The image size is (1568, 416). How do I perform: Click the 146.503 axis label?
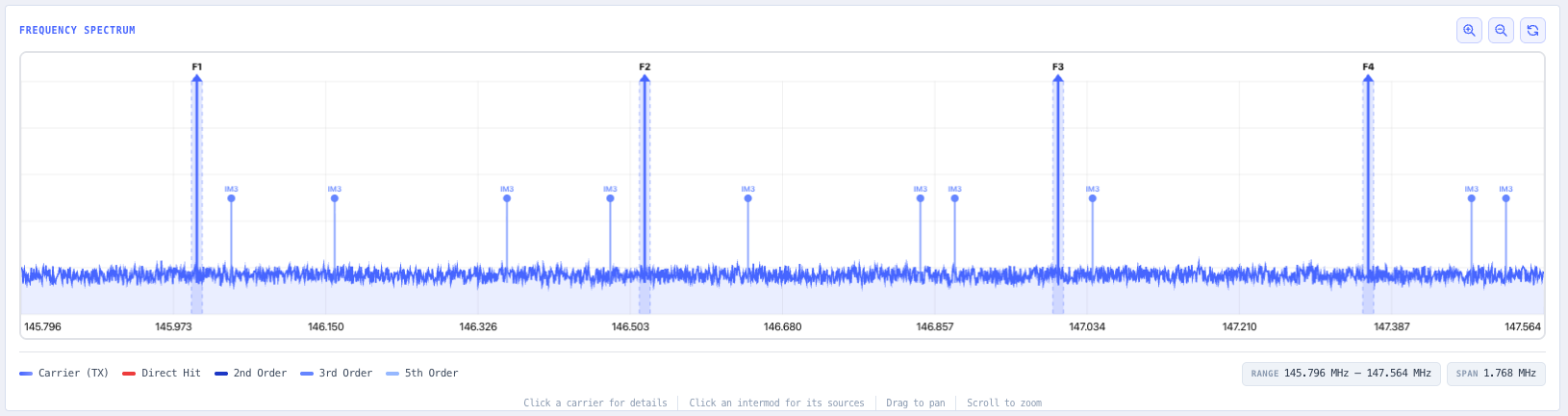click(630, 327)
